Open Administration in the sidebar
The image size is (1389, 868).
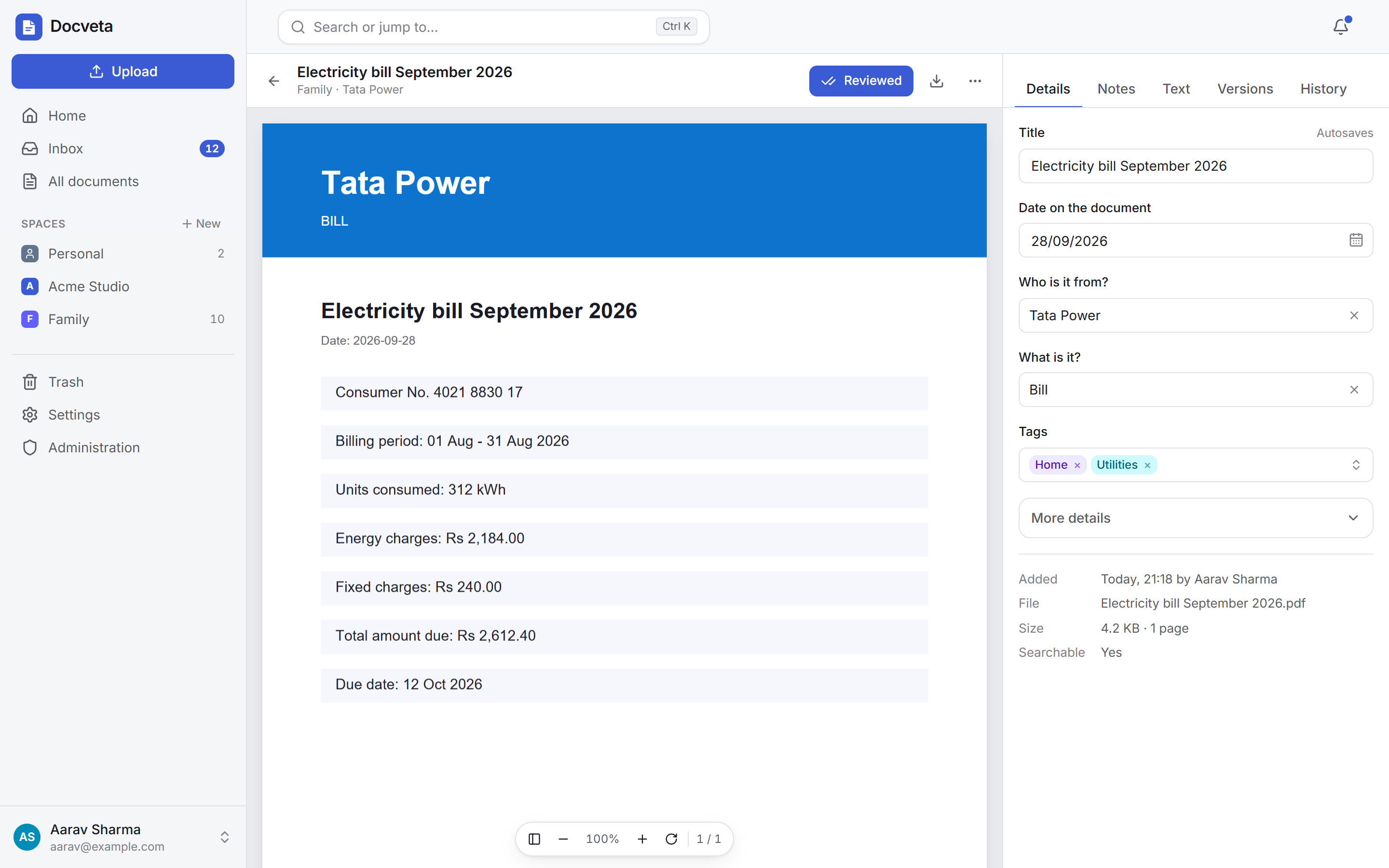tap(122, 447)
